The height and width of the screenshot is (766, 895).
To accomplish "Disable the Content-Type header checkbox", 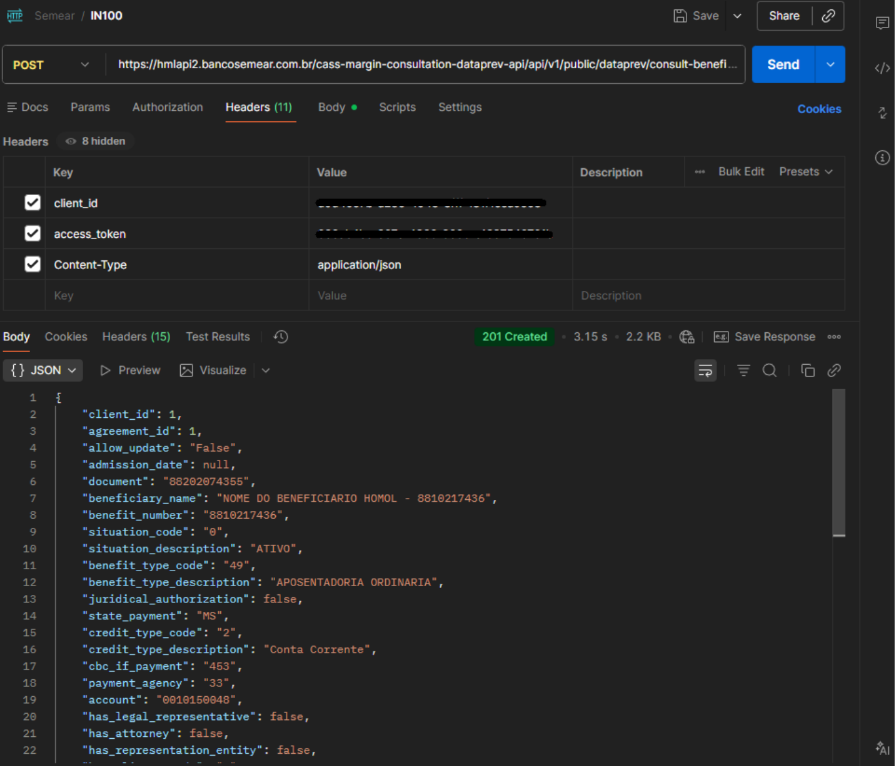I will pyautogui.click(x=33, y=265).
